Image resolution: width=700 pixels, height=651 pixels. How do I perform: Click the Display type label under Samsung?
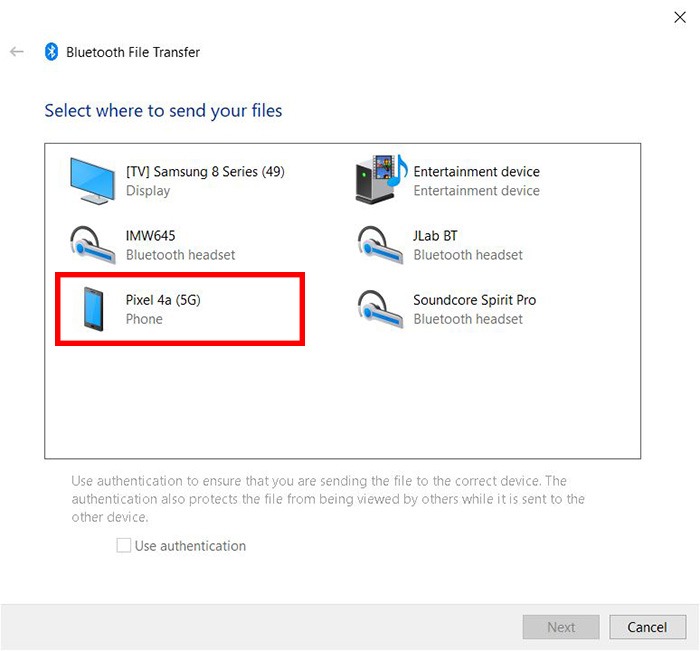tap(148, 191)
